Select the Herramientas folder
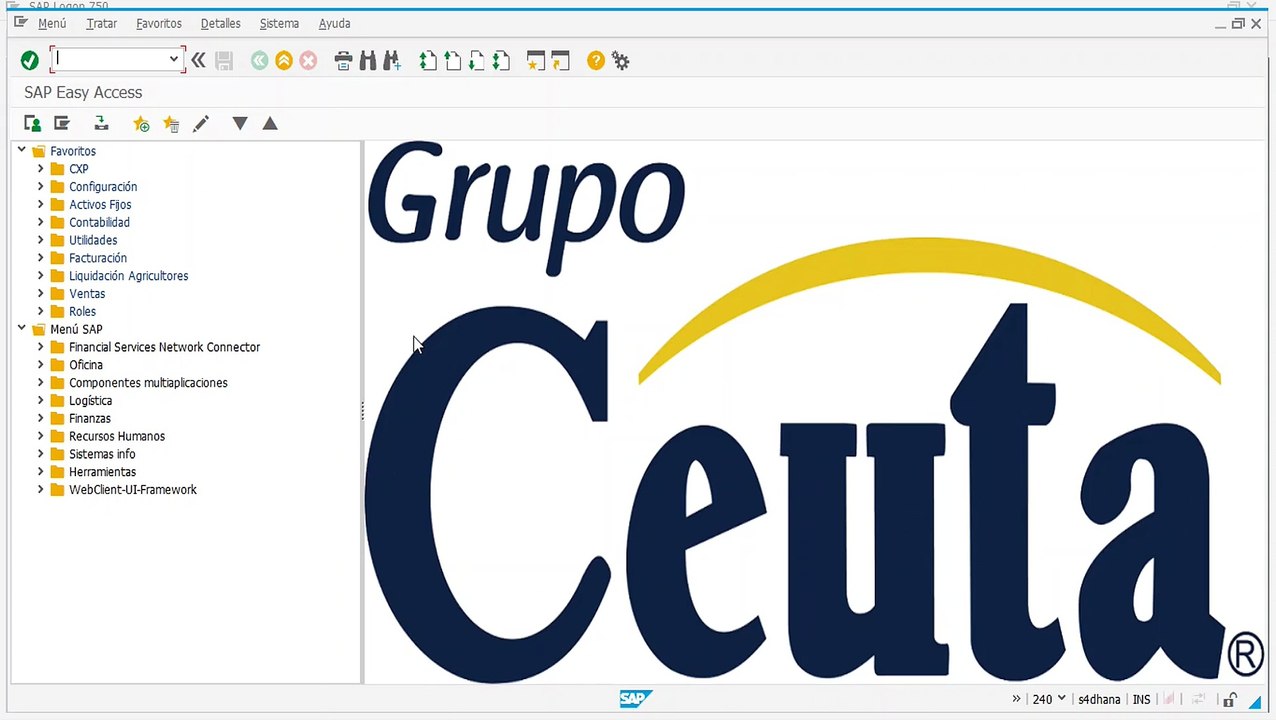 coord(102,472)
